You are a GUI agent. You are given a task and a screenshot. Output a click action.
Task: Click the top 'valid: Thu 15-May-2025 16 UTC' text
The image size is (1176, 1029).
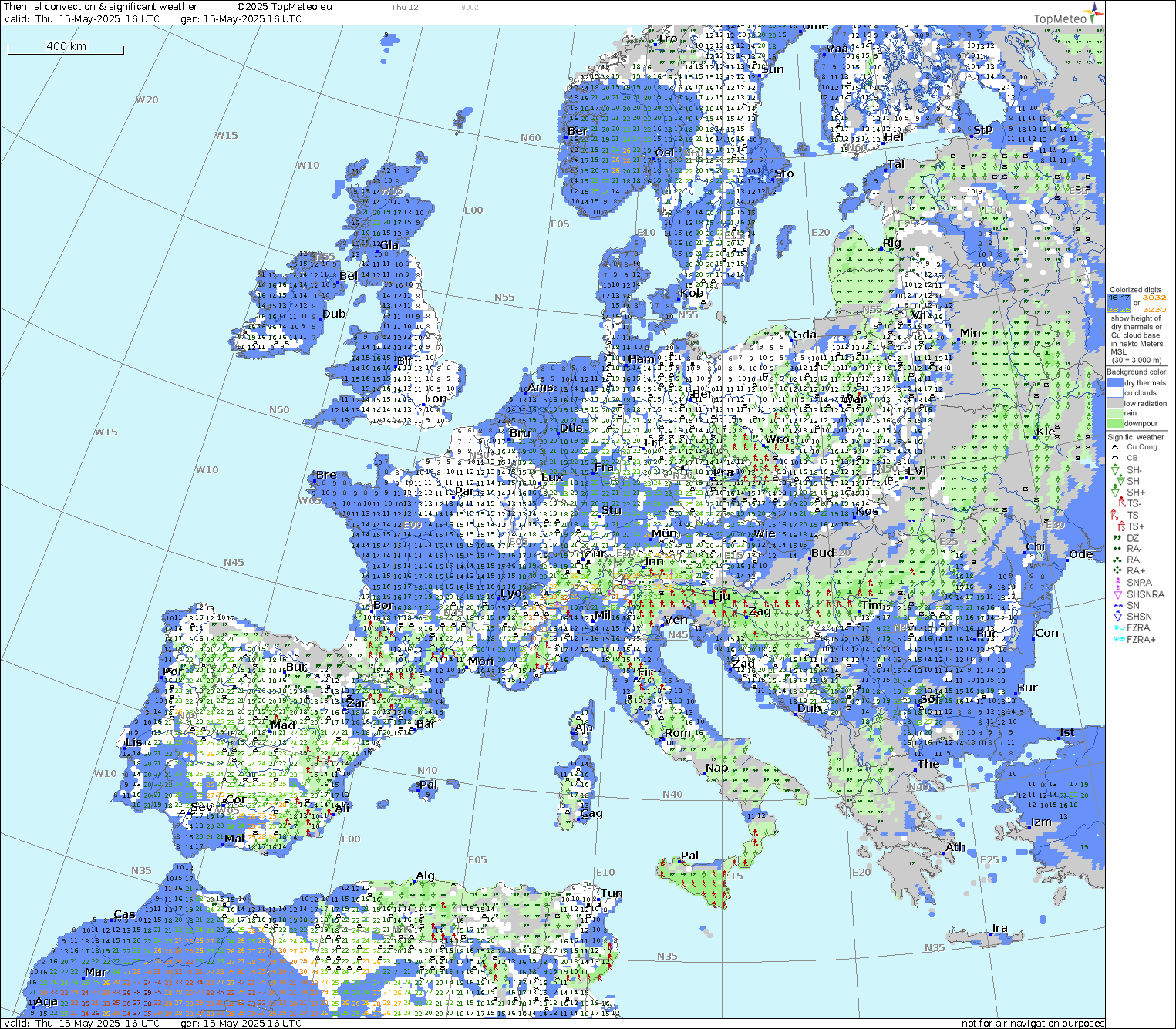[x=82, y=19]
